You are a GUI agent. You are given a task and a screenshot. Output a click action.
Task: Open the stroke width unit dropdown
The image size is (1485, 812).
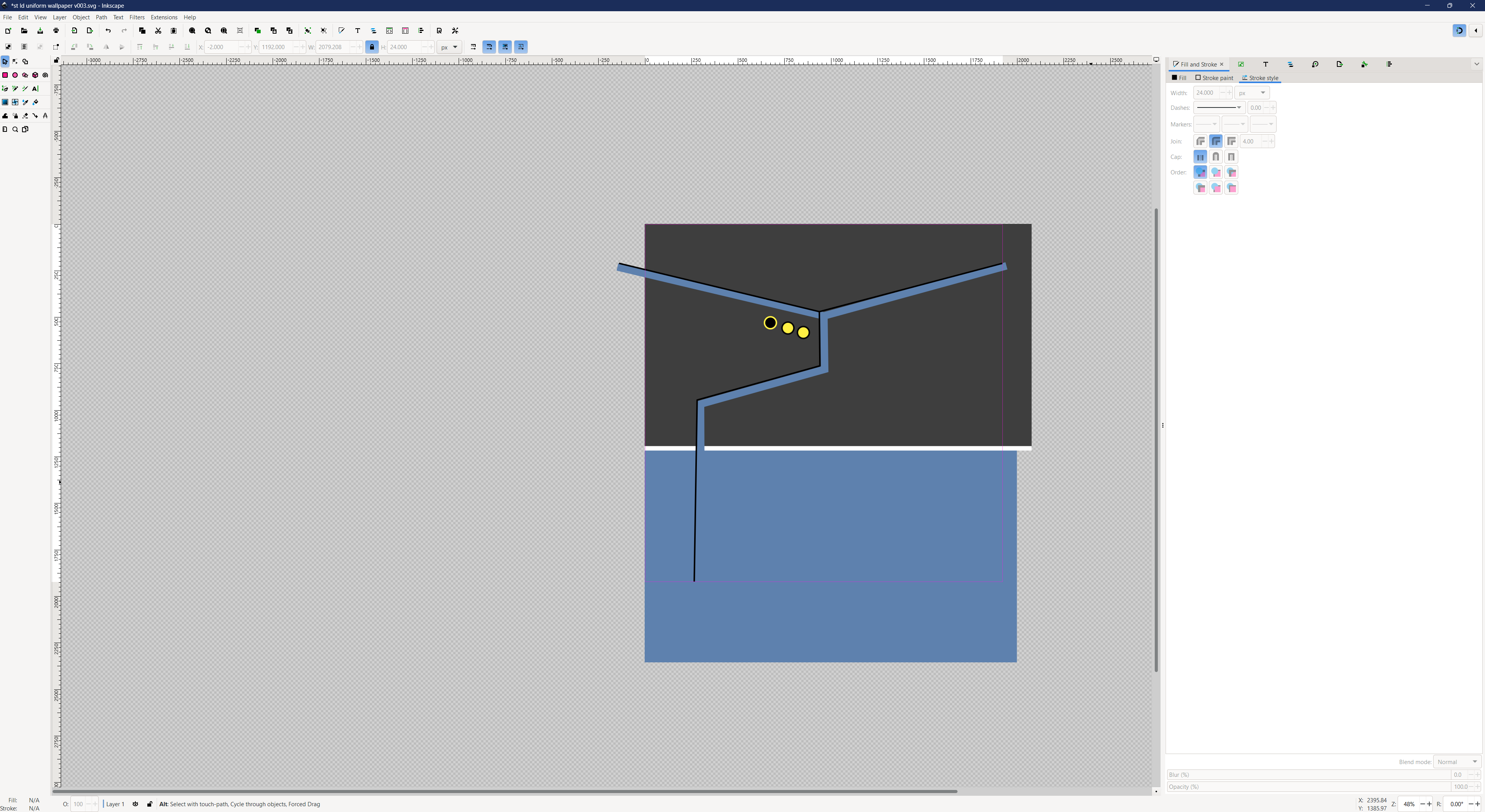coord(1252,93)
